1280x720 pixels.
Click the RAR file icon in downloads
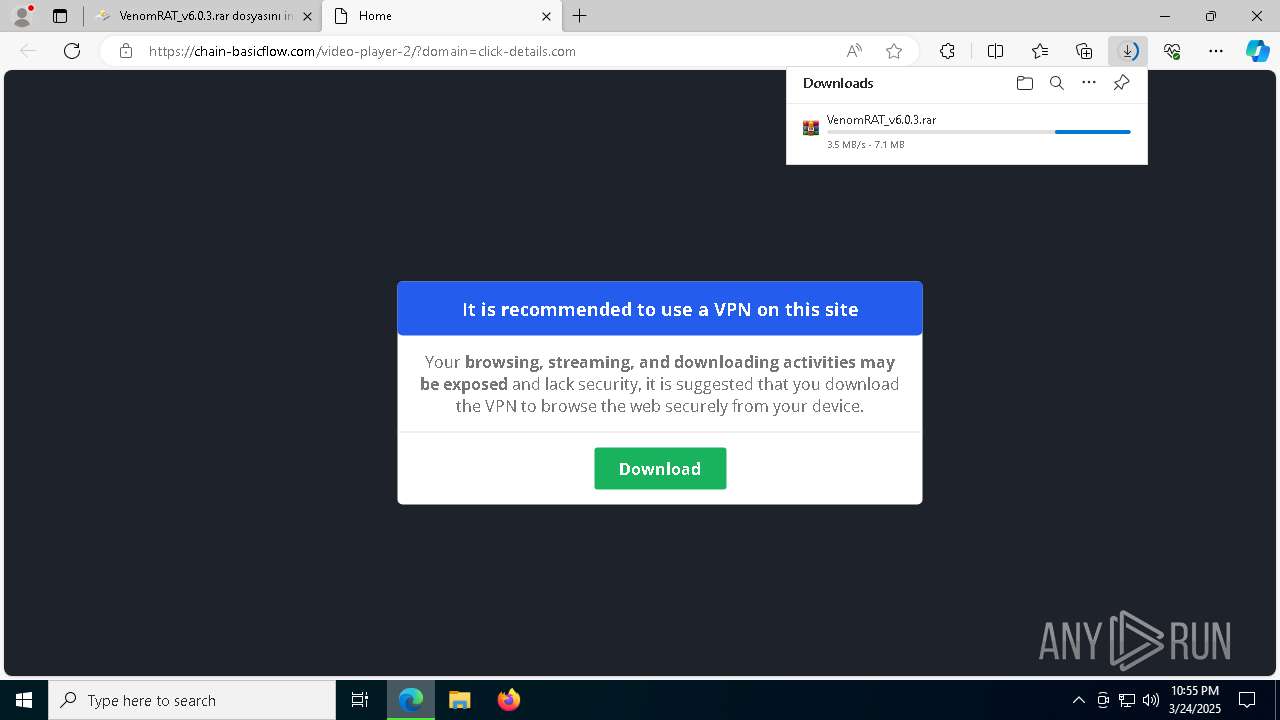(811, 128)
